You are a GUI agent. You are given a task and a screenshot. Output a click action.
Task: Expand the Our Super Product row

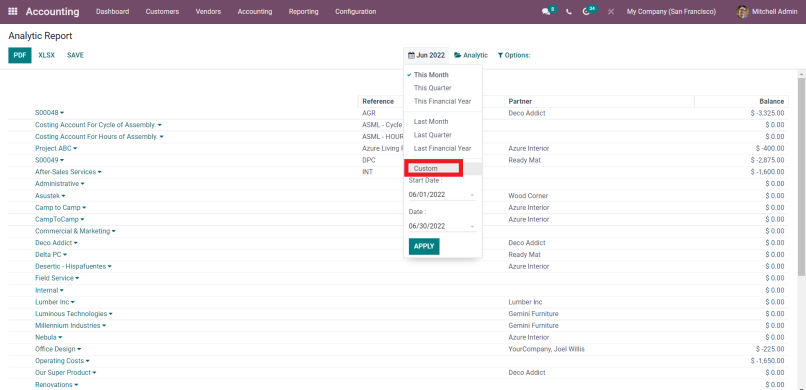pyautogui.click(x=66, y=373)
